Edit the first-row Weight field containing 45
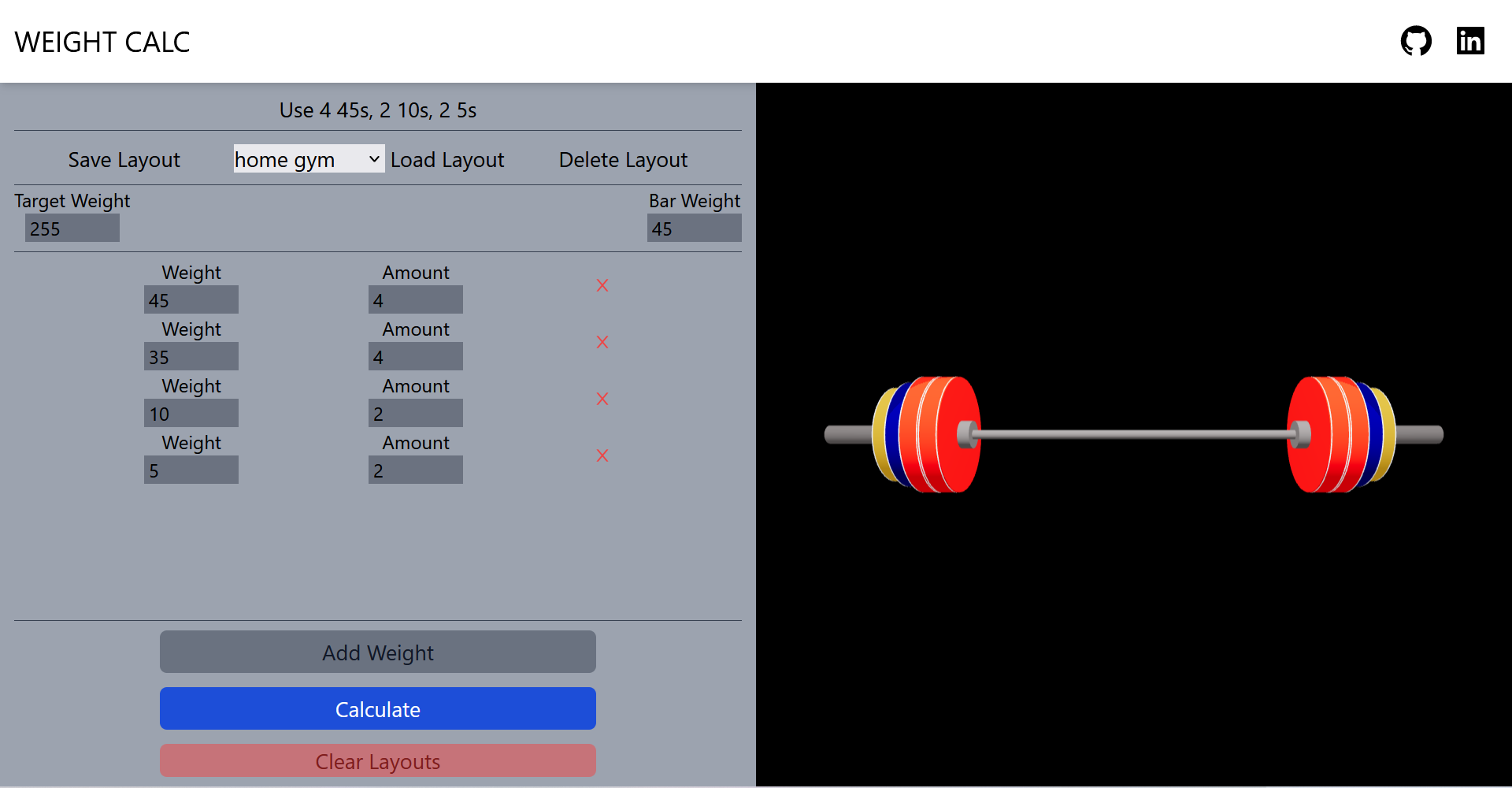Image resolution: width=1512 pixels, height=788 pixels. coord(191,299)
